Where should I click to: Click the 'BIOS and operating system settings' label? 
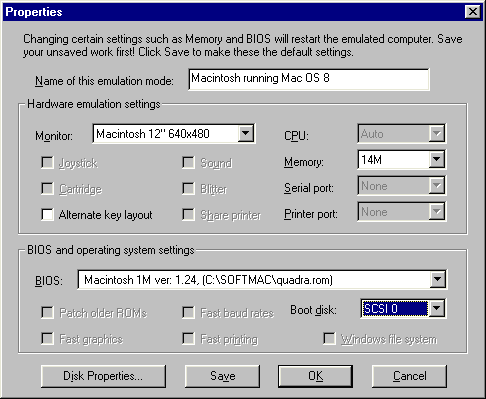click(111, 250)
